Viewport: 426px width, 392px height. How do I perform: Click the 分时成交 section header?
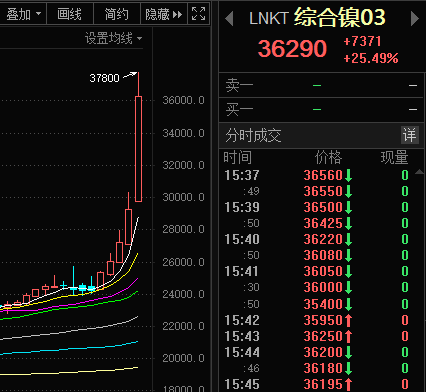point(253,135)
